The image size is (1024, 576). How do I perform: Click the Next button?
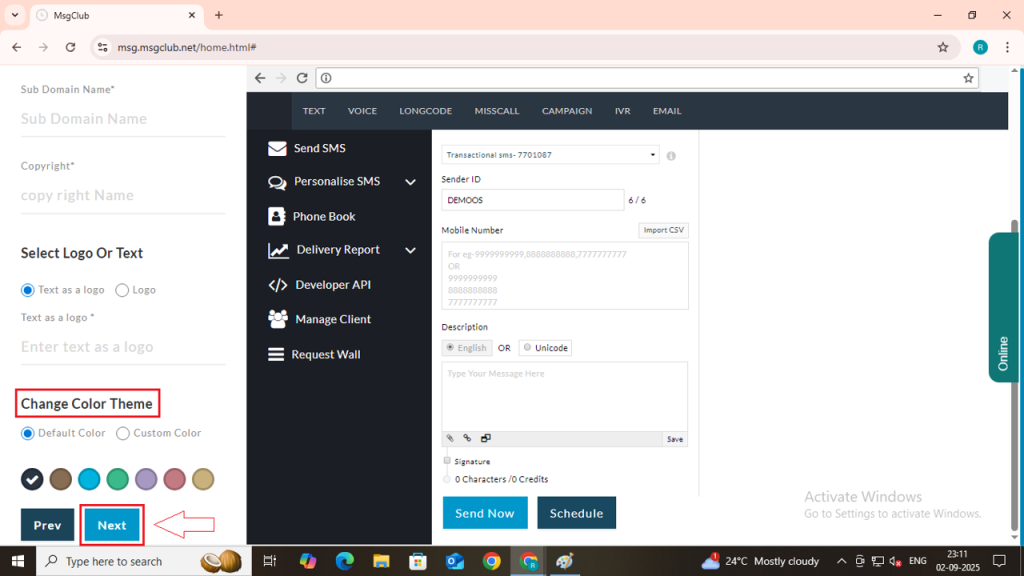112,525
